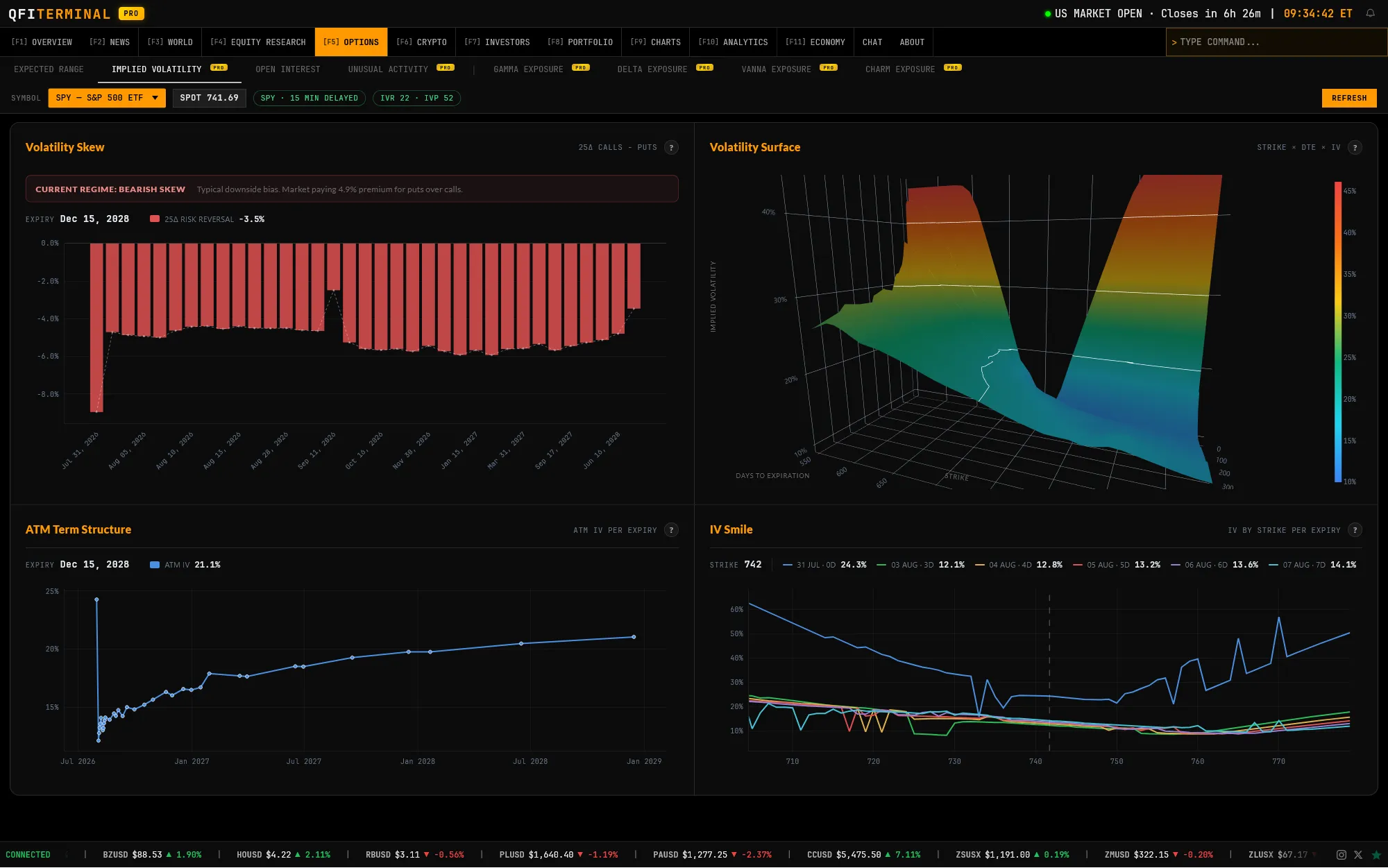The width and height of the screenshot is (1388, 868).
Task: Click blue ATM IV legend swatch
Action: click(155, 565)
